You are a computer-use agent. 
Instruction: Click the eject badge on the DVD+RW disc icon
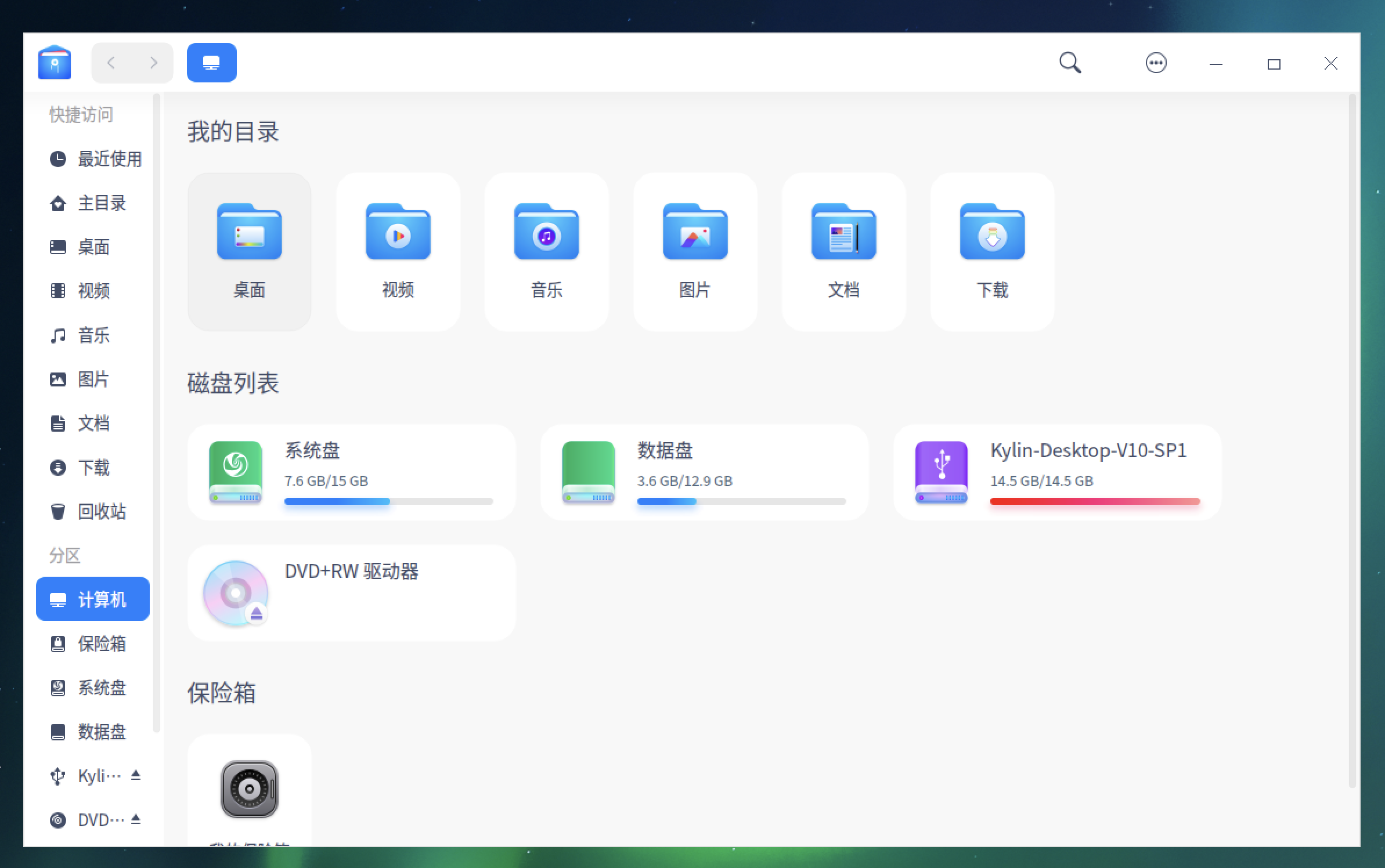[257, 614]
